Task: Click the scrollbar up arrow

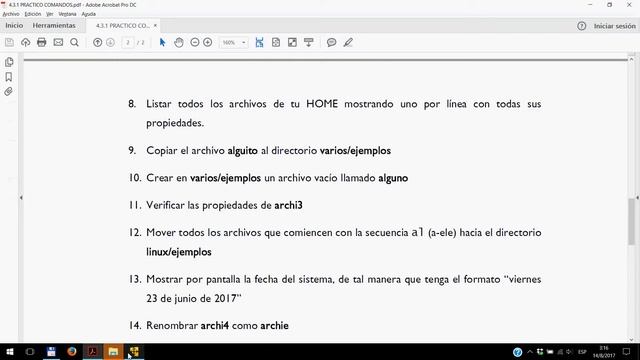Action: point(631,59)
